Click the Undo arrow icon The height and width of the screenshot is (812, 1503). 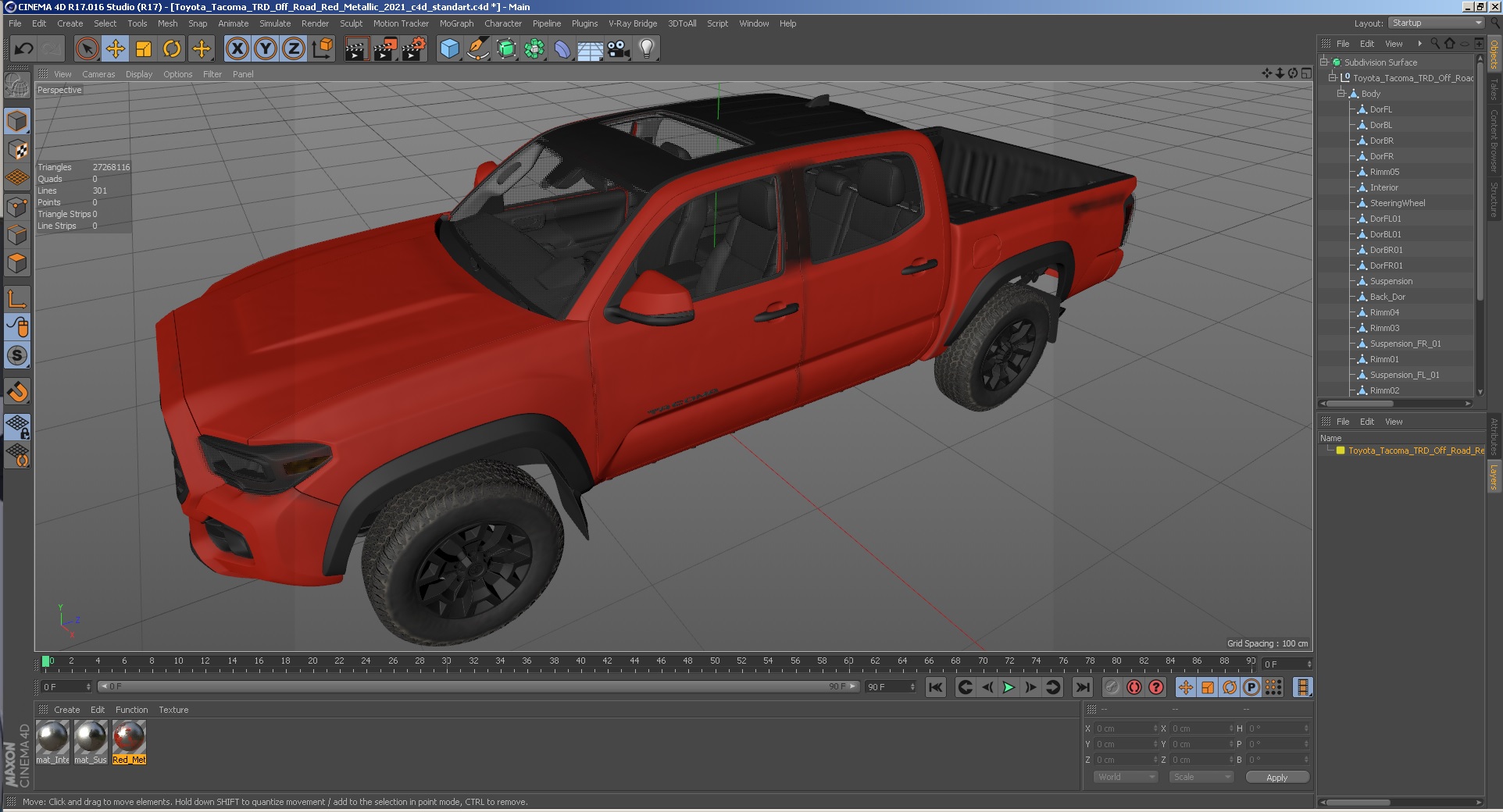pyautogui.click(x=23, y=49)
